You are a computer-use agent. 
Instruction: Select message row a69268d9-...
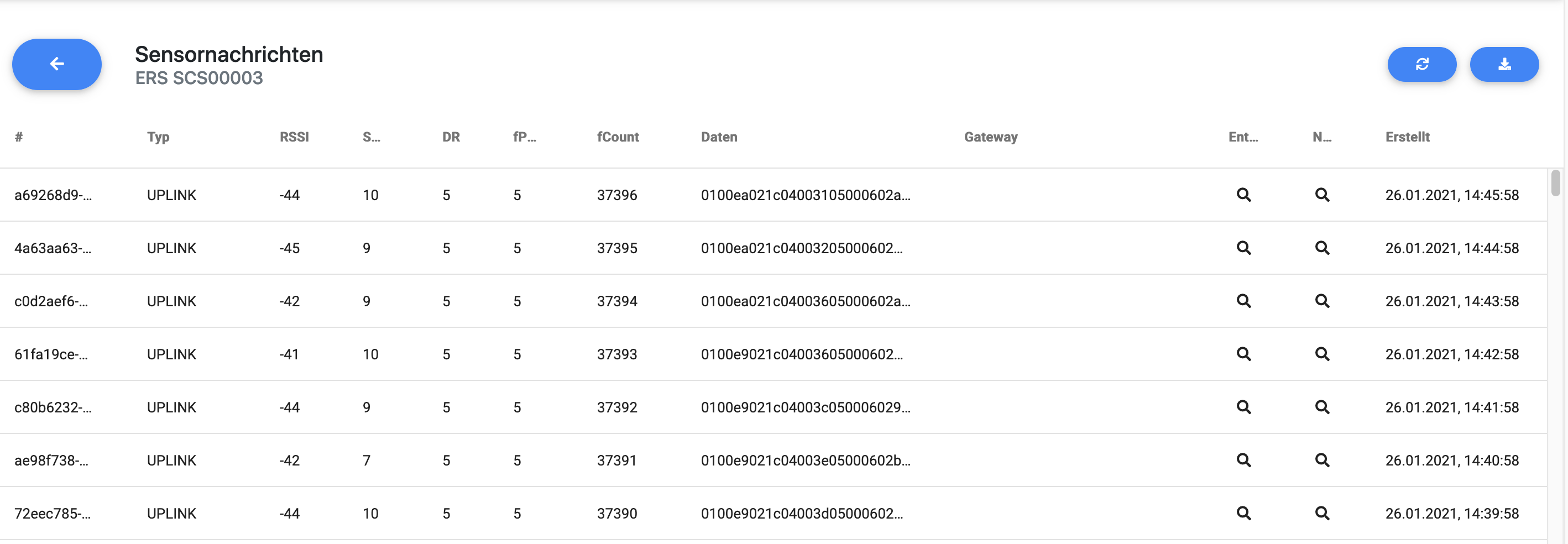point(53,195)
